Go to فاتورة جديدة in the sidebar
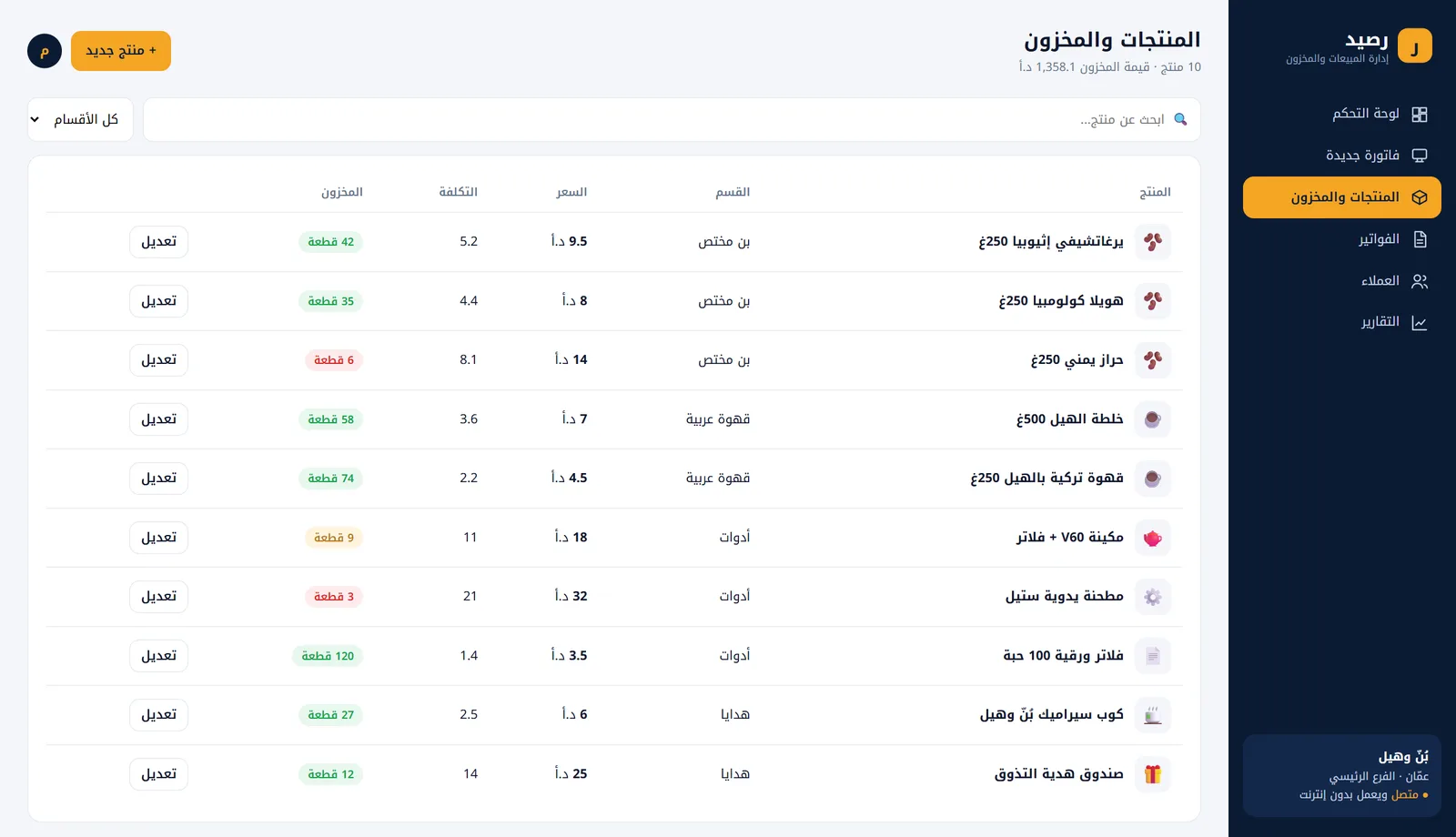Viewport: 1456px width, 837px height. [1341, 156]
